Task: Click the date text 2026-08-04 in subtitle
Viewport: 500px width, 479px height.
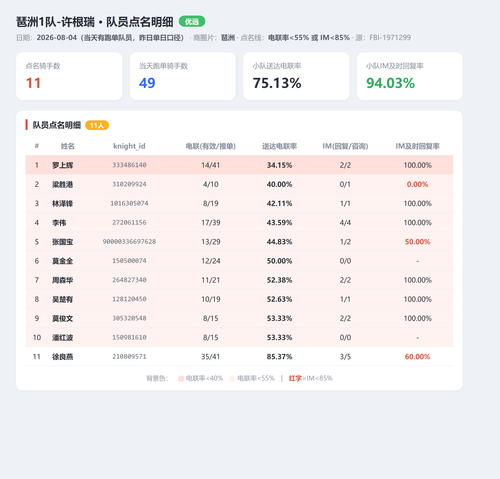Action: click(57, 38)
